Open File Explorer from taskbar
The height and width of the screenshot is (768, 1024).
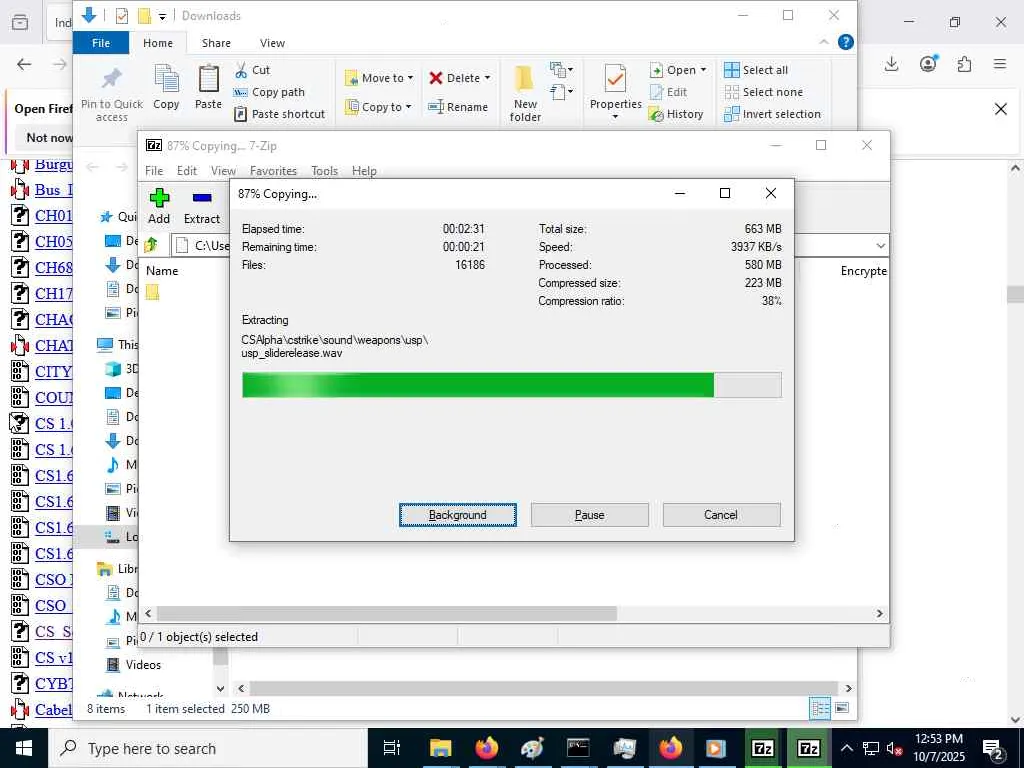pos(440,748)
